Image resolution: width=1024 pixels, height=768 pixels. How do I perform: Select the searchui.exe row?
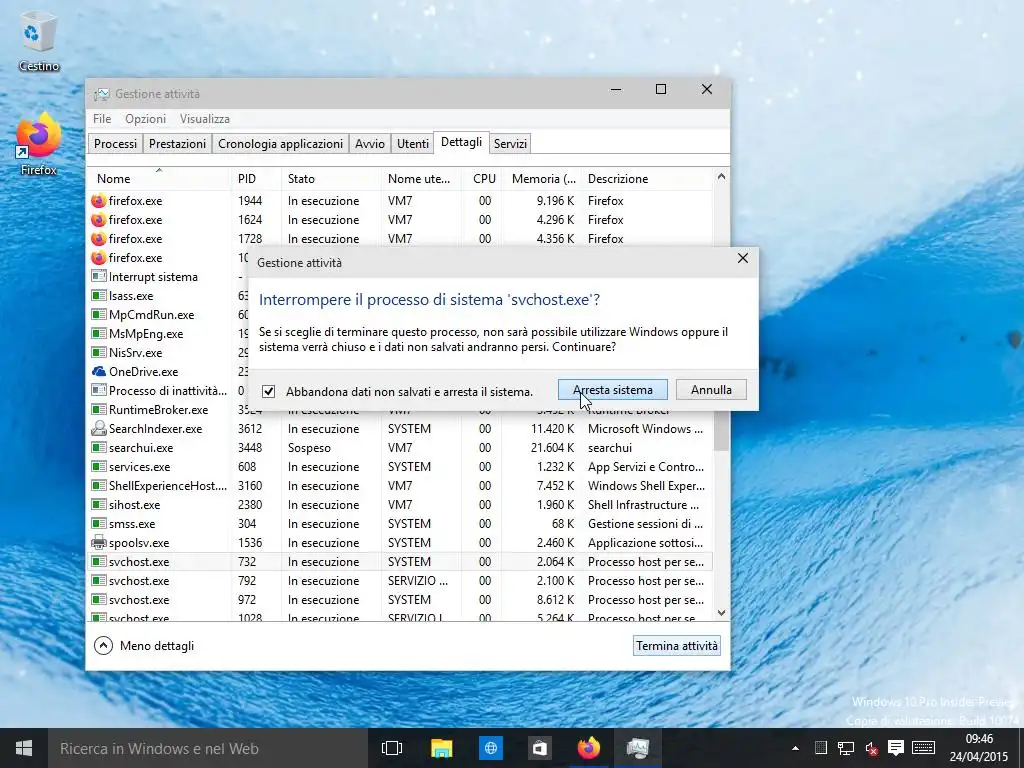pyautogui.click(x=400, y=448)
